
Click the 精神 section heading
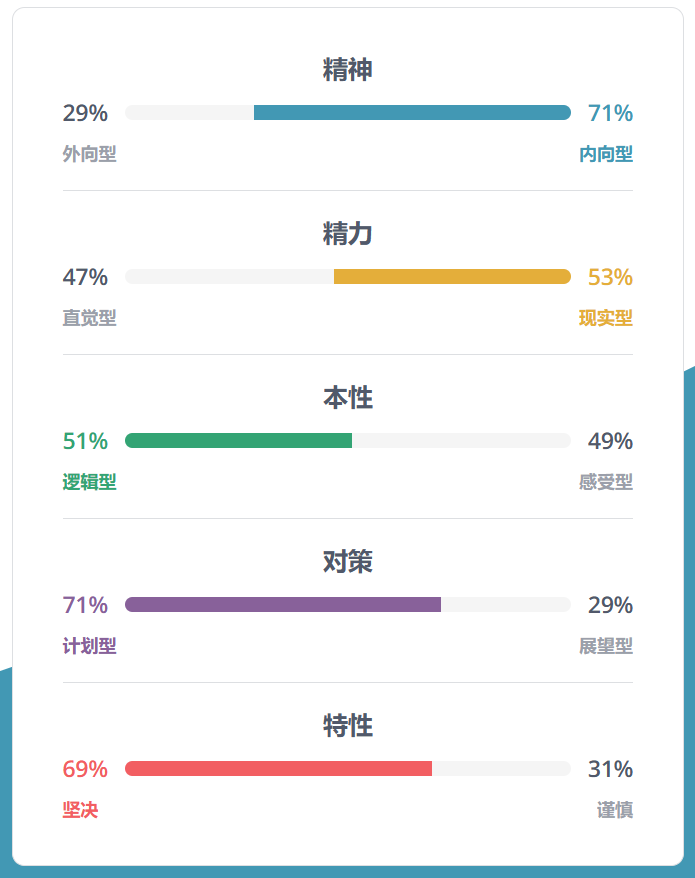point(348,70)
